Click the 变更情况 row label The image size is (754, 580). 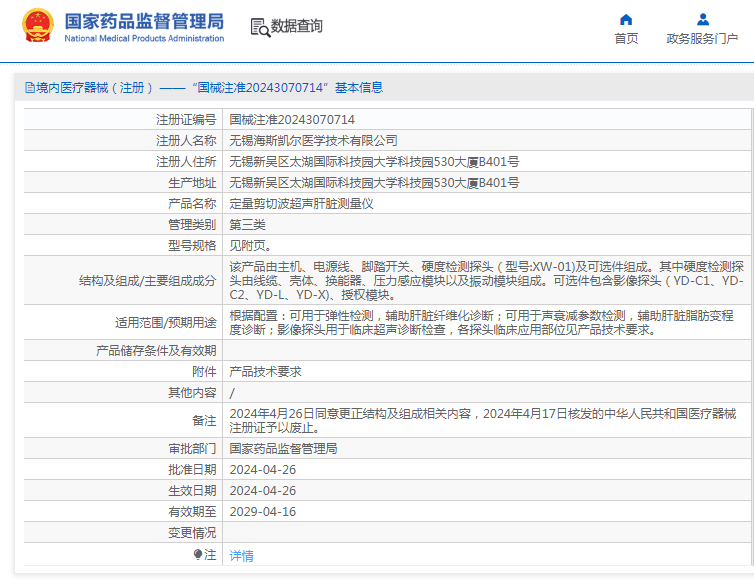pos(192,533)
